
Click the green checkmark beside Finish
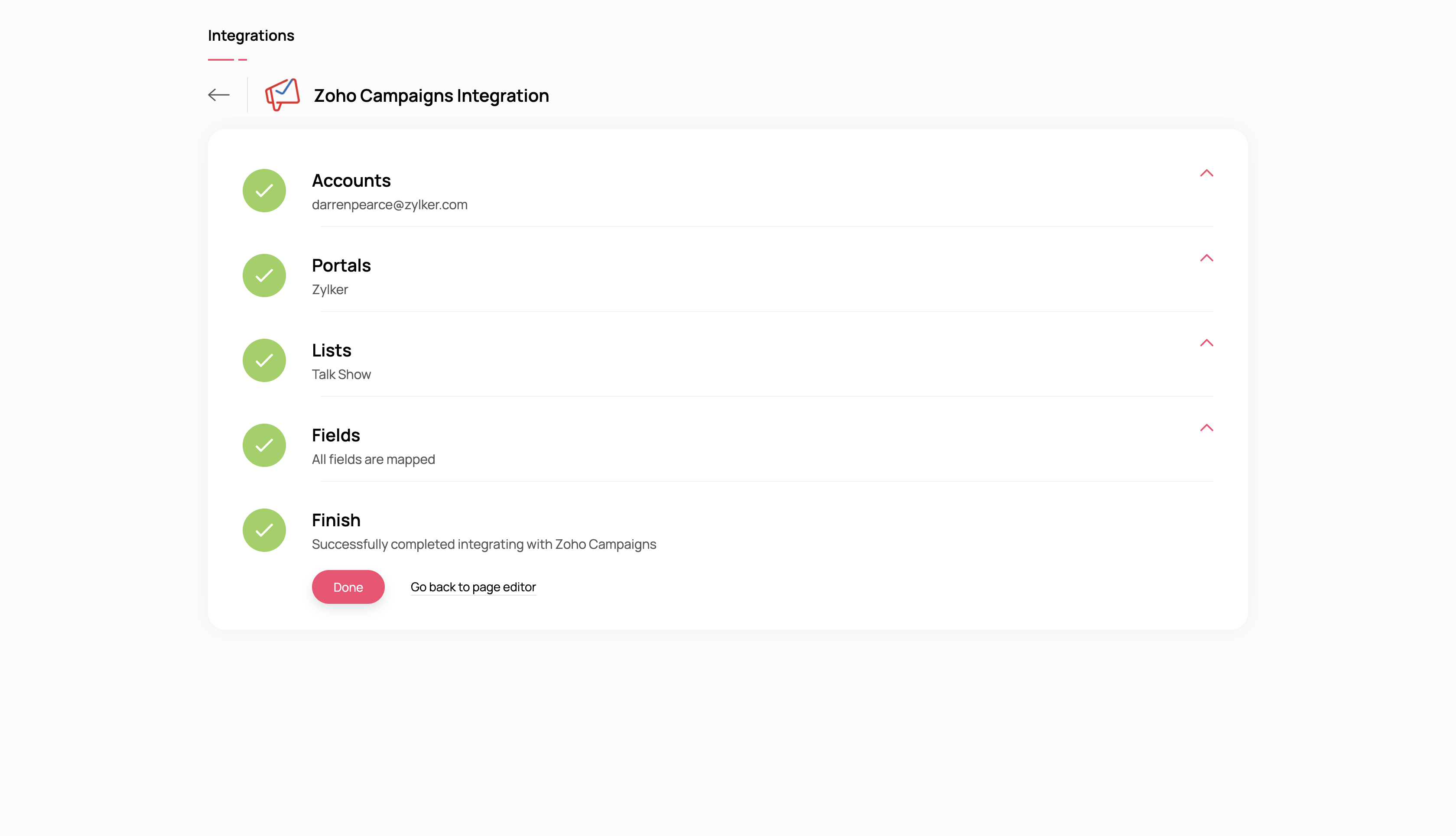click(264, 531)
